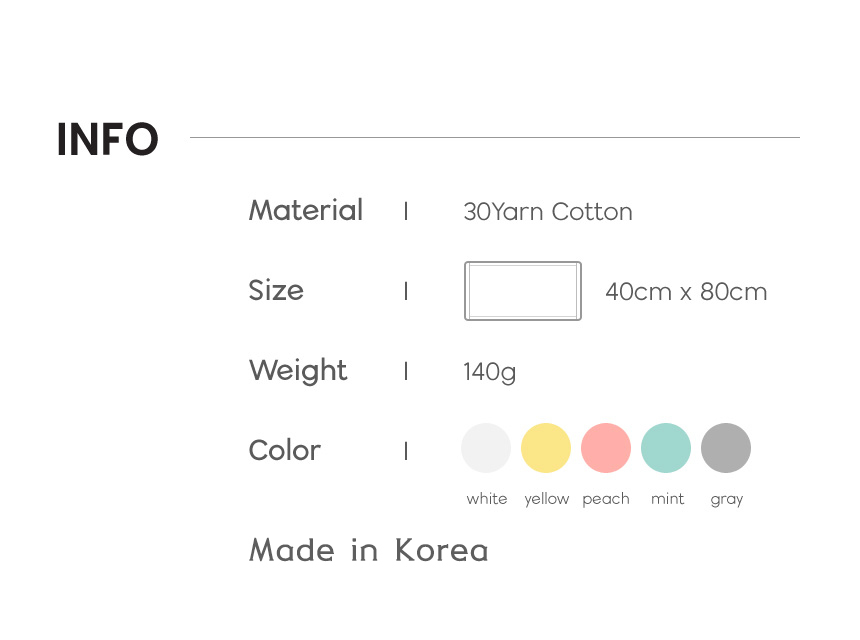This screenshot has height=640, width=860.
Task: Click the towel size rectangle icon
Action: point(523,291)
